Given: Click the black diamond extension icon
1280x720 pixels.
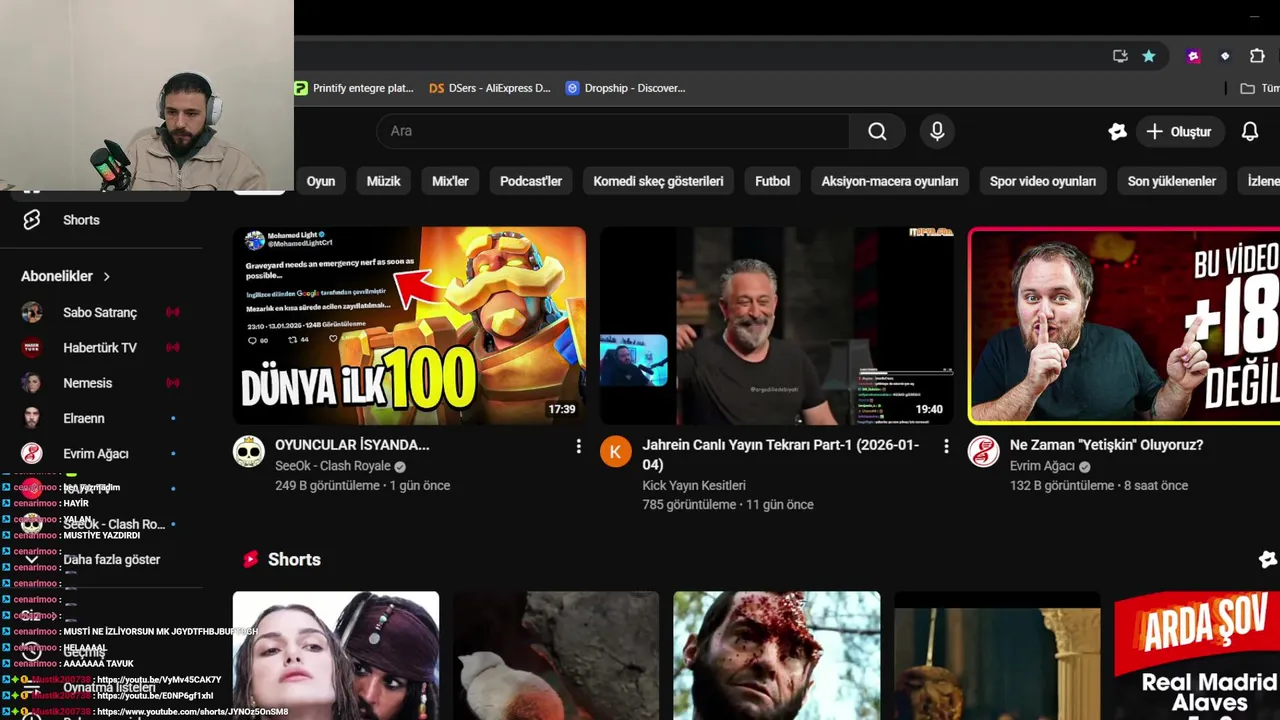Looking at the screenshot, I should (1225, 56).
